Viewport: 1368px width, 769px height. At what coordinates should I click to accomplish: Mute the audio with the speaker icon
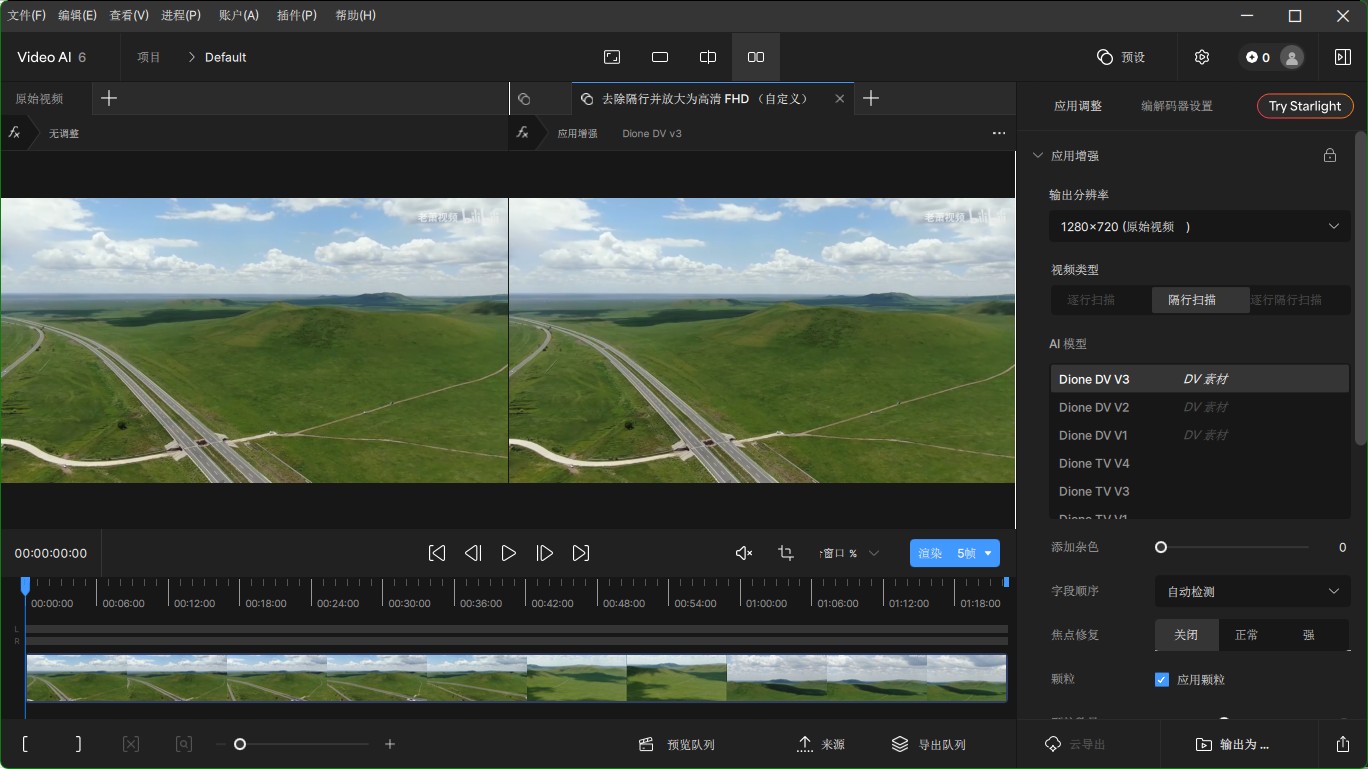(743, 553)
